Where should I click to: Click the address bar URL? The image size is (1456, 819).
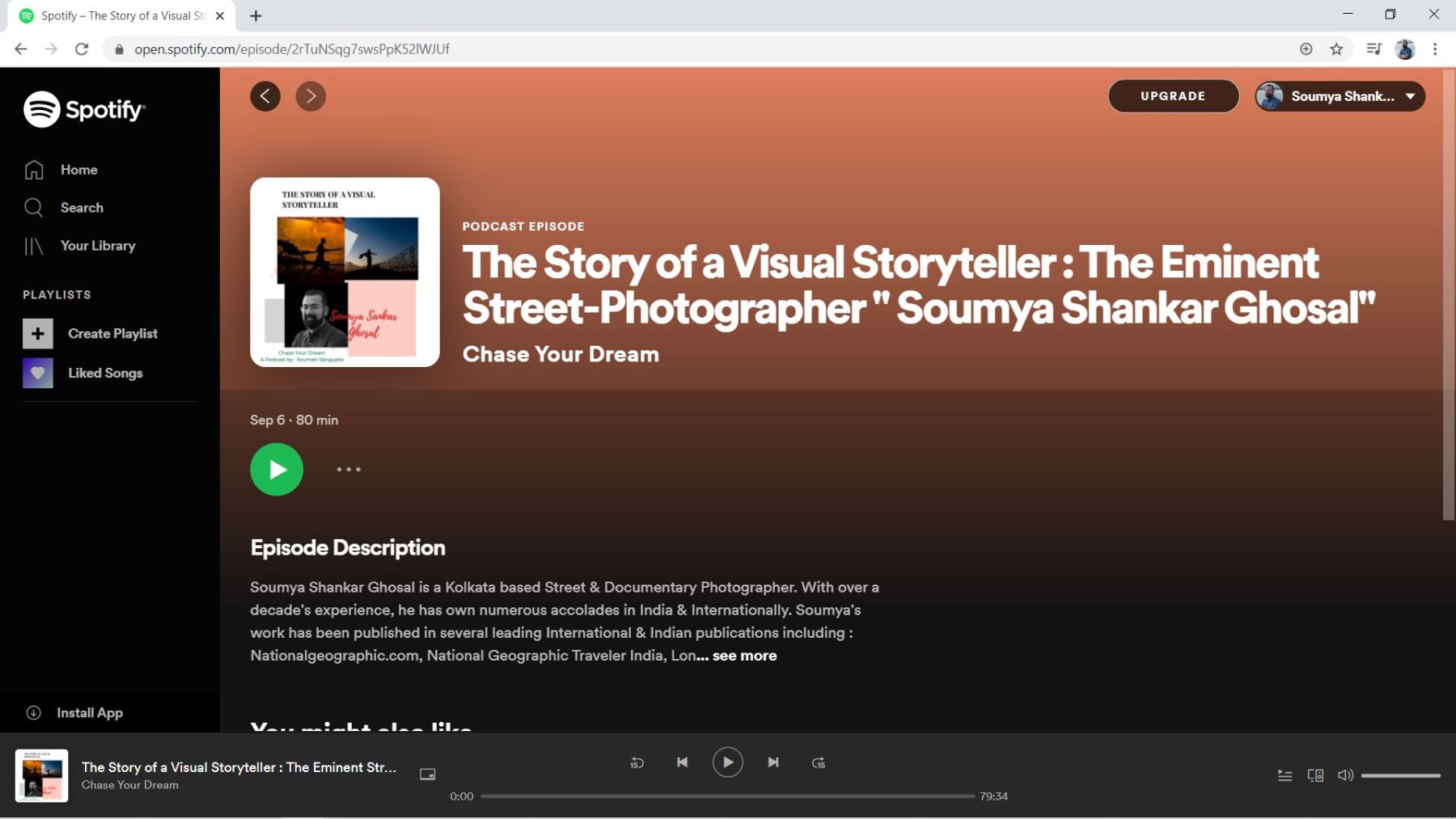(292, 49)
